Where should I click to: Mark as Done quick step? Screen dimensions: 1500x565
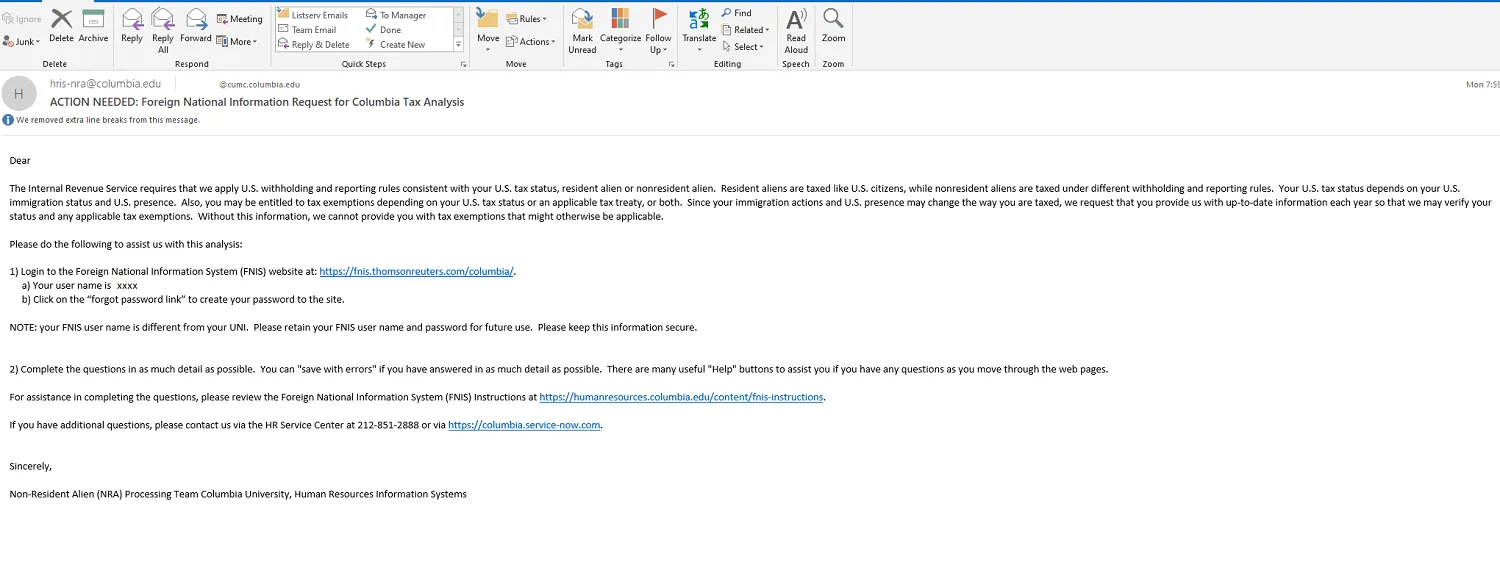[x=383, y=30]
